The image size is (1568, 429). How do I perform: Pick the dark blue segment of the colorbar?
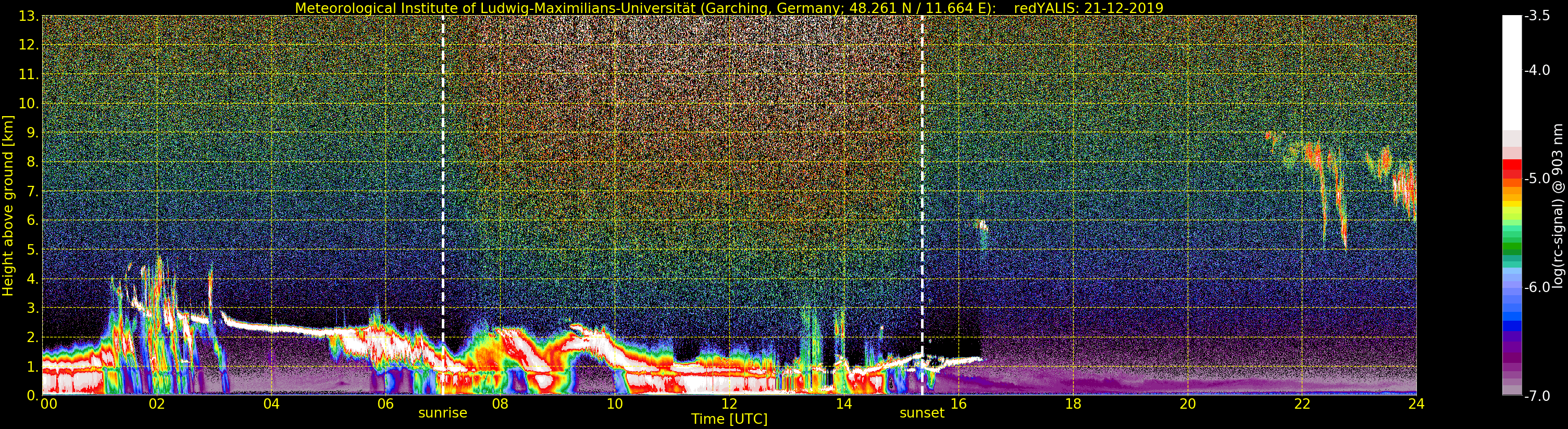(x=1512, y=325)
